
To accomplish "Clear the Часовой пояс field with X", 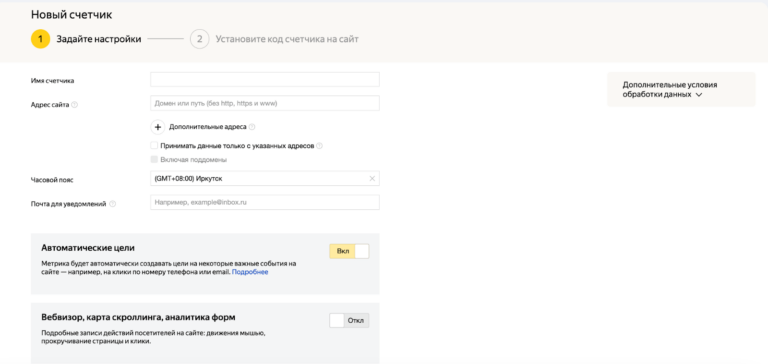I will tap(372, 179).
